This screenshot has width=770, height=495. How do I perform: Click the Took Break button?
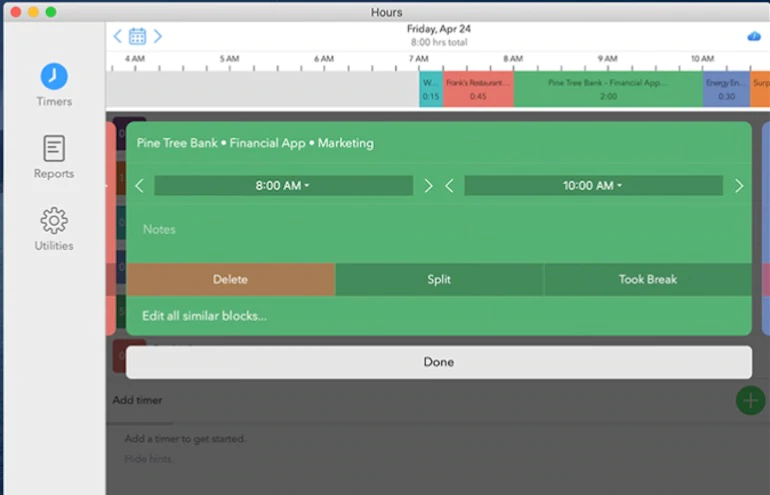(647, 279)
